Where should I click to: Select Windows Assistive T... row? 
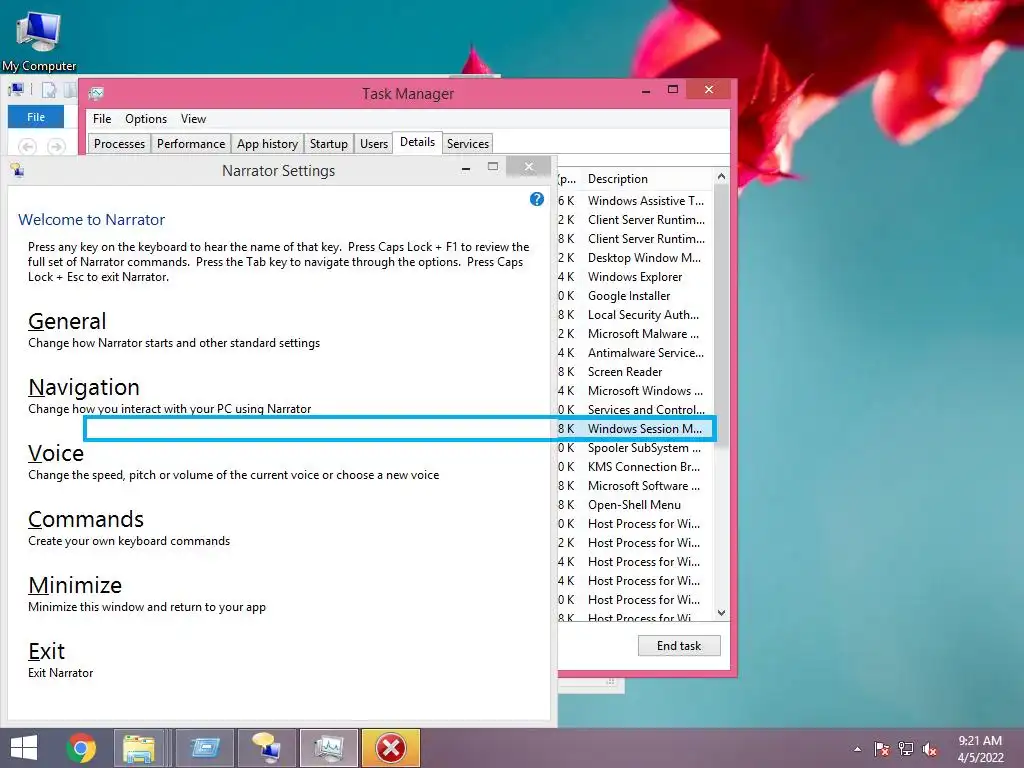click(x=635, y=200)
